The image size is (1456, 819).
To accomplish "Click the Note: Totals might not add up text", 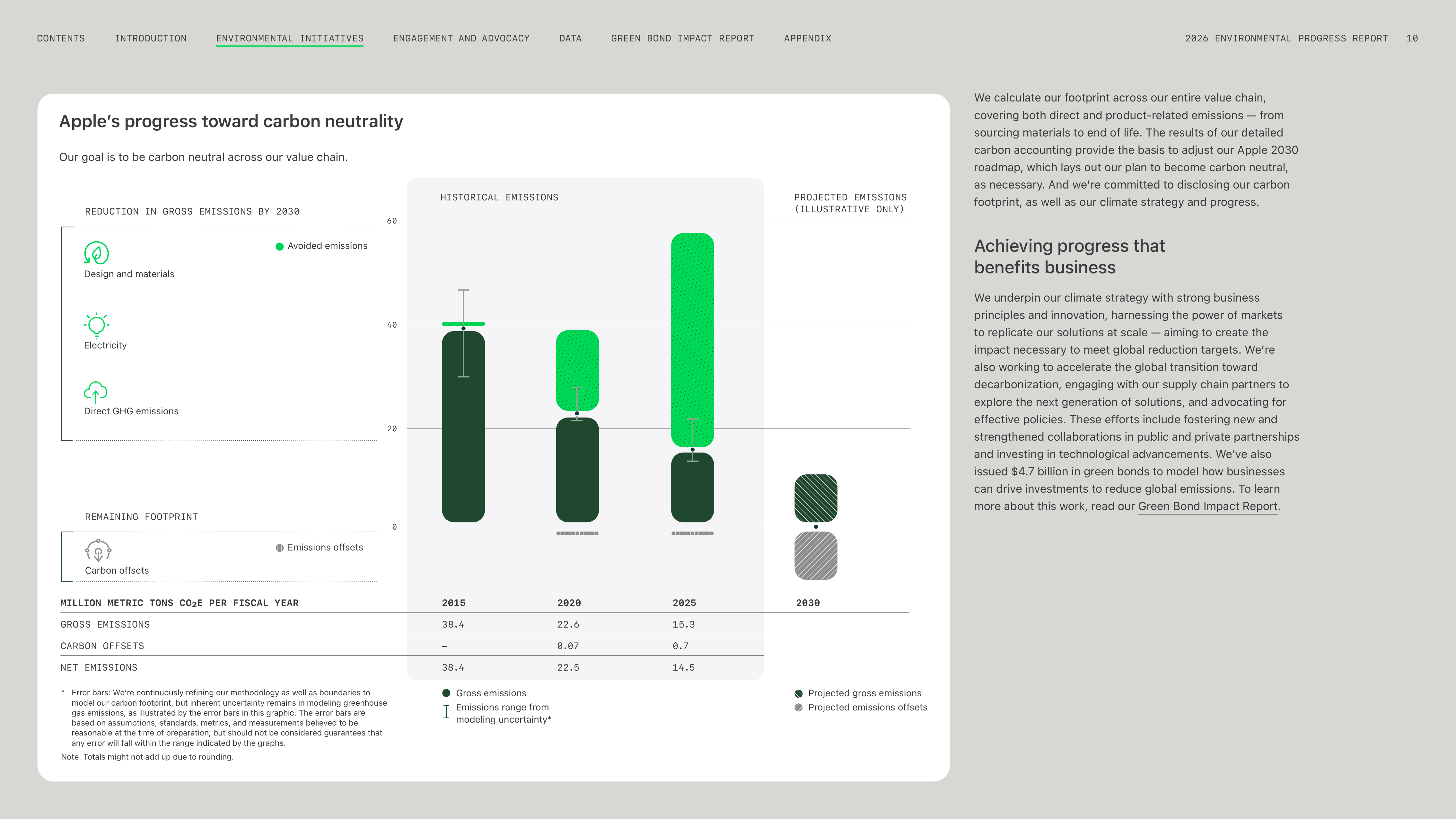I will click(x=147, y=757).
